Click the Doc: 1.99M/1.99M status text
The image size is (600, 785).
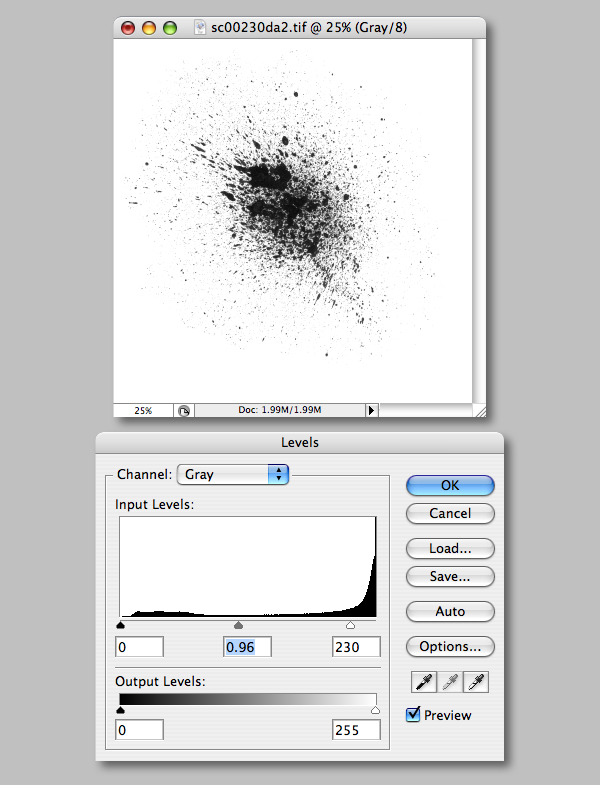click(x=279, y=410)
